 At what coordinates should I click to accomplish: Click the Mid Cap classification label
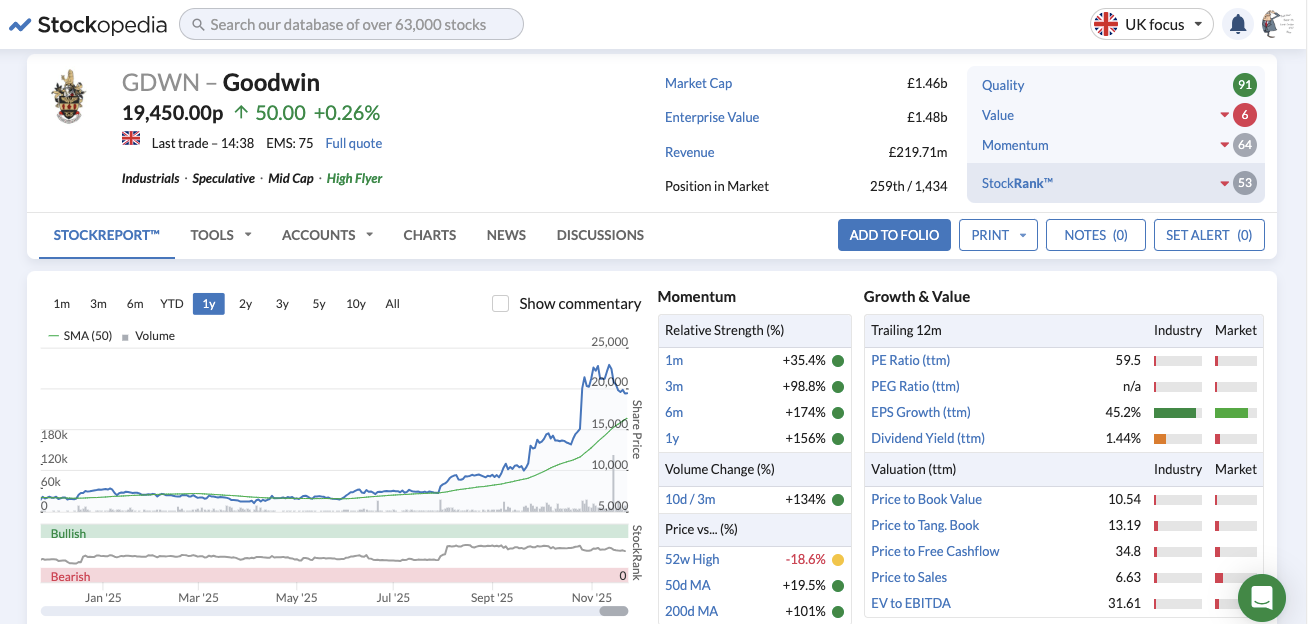(291, 178)
